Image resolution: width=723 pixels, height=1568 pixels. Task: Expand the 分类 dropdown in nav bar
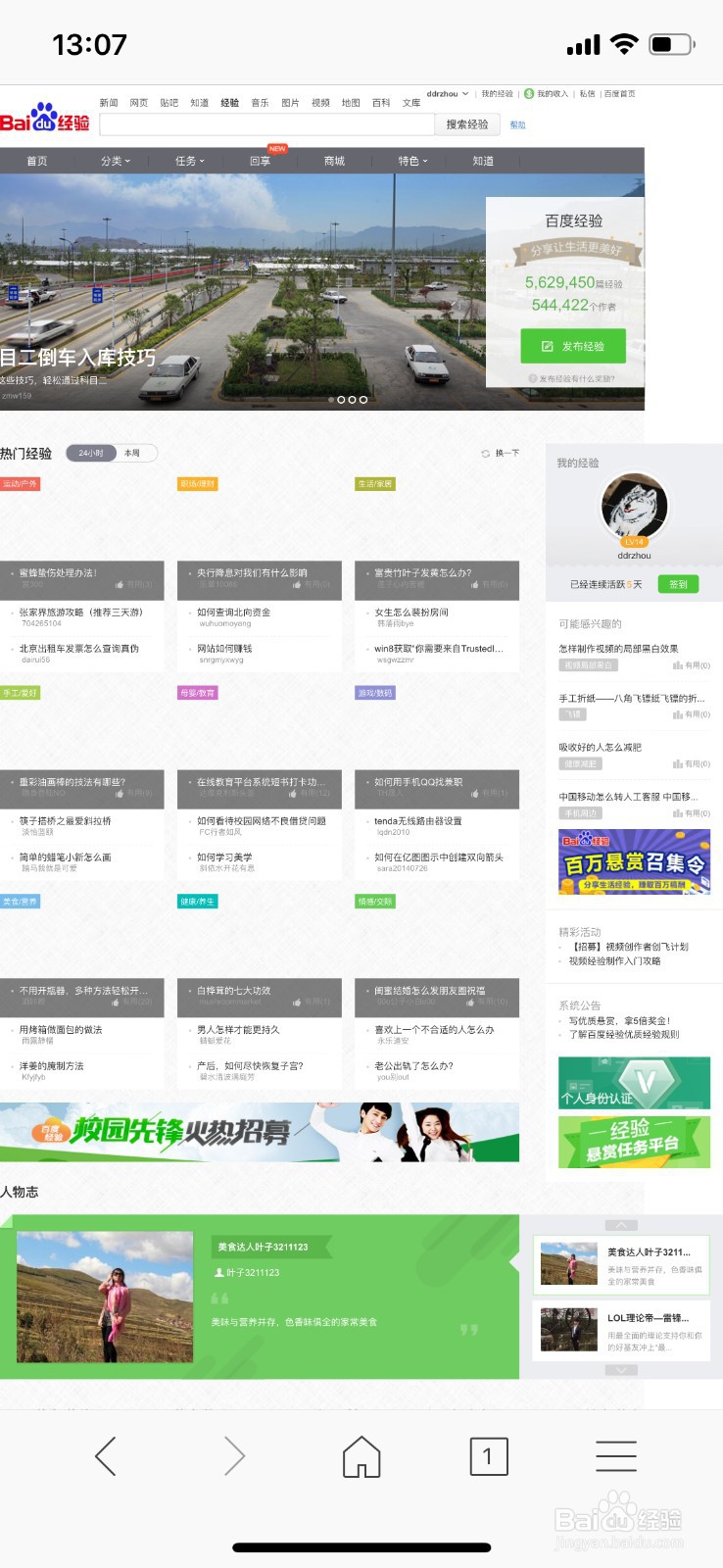[116, 161]
